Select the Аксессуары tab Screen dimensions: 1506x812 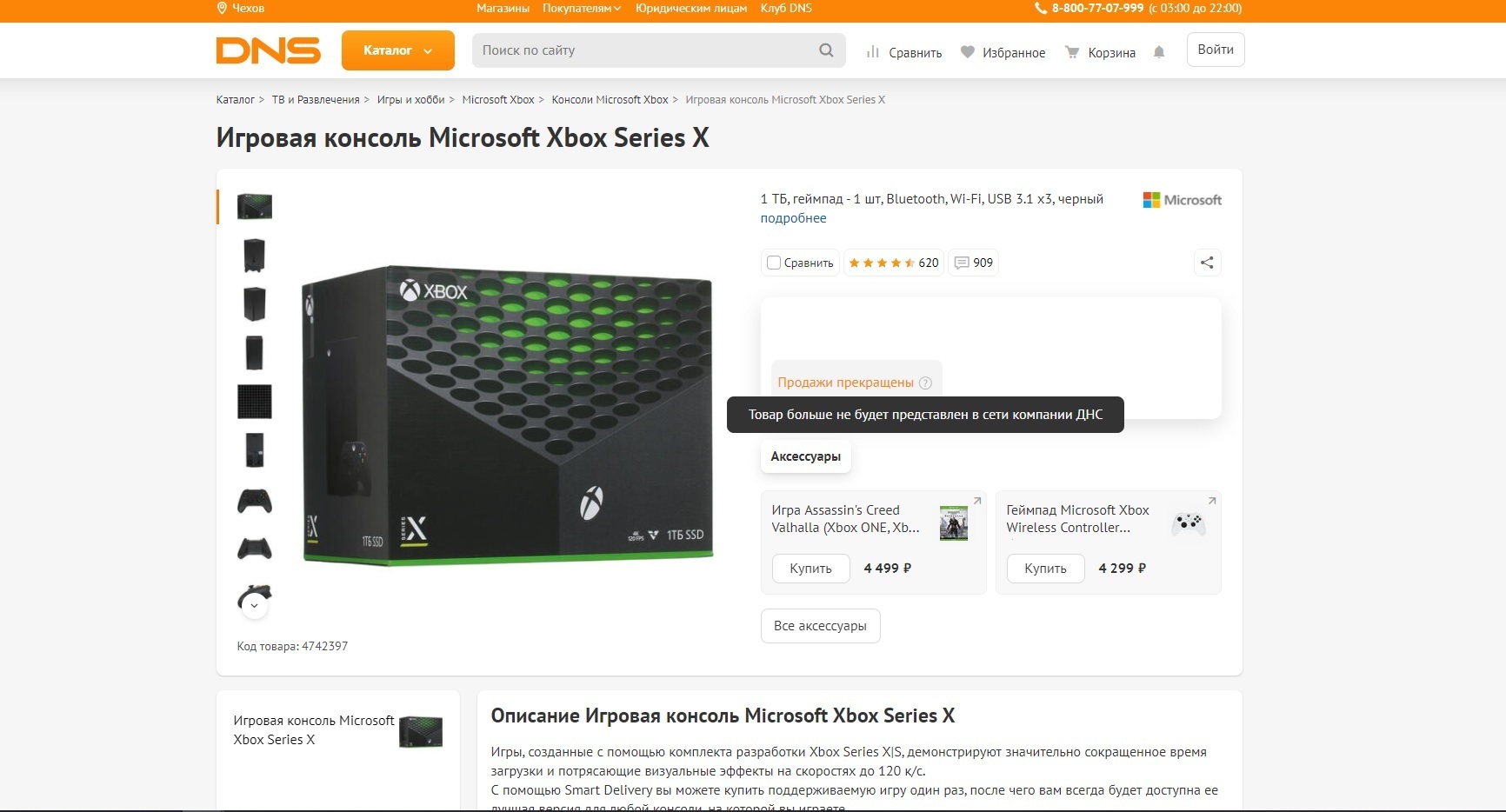[x=805, y=456]
